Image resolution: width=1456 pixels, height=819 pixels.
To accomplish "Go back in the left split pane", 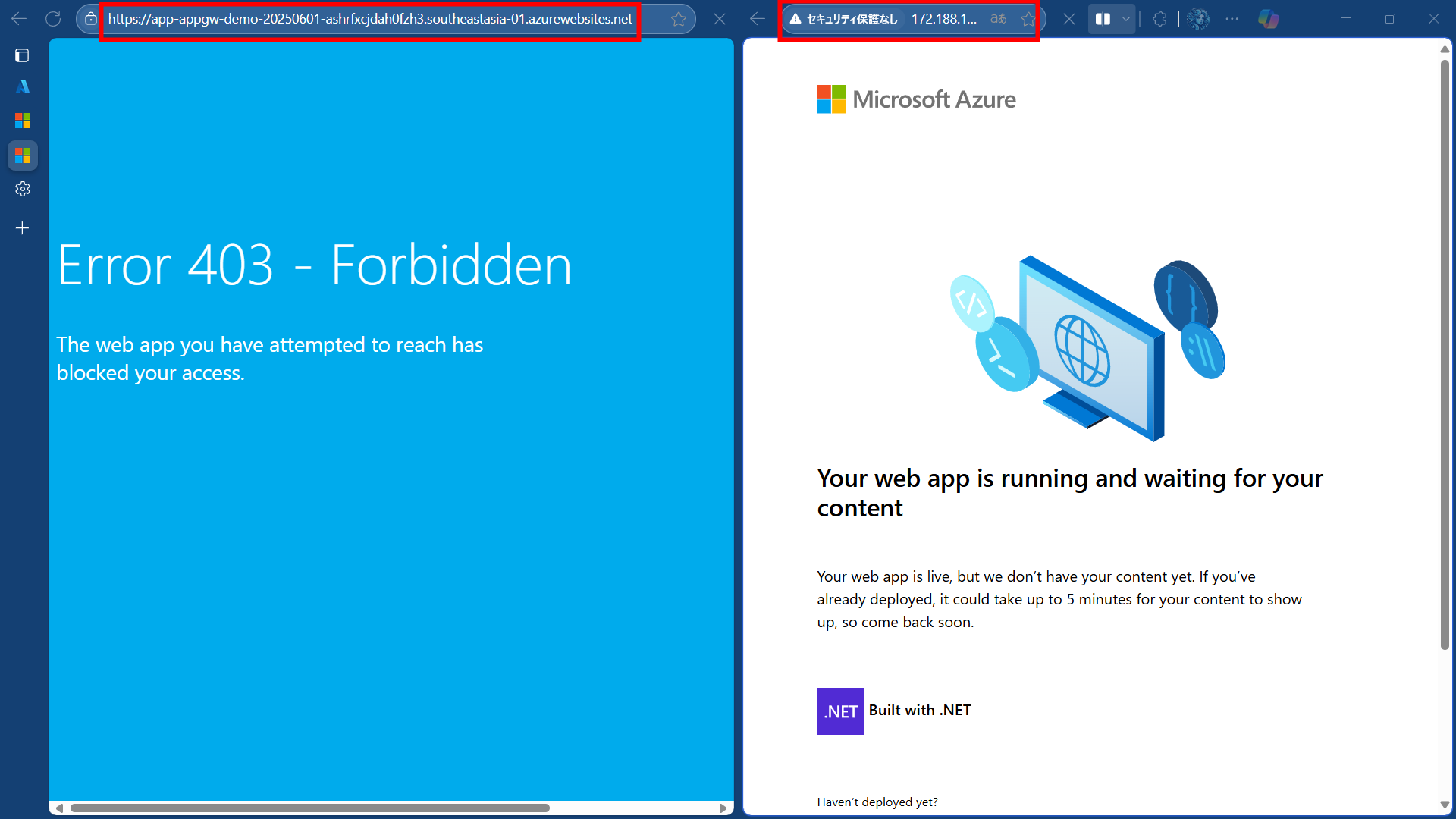I will 19,19.
